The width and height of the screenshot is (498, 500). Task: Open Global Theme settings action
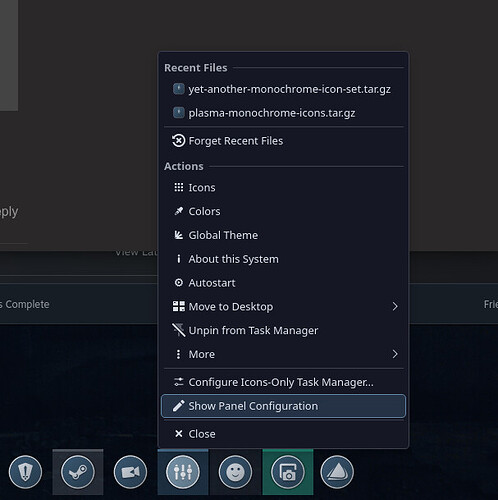click(283, 235)
